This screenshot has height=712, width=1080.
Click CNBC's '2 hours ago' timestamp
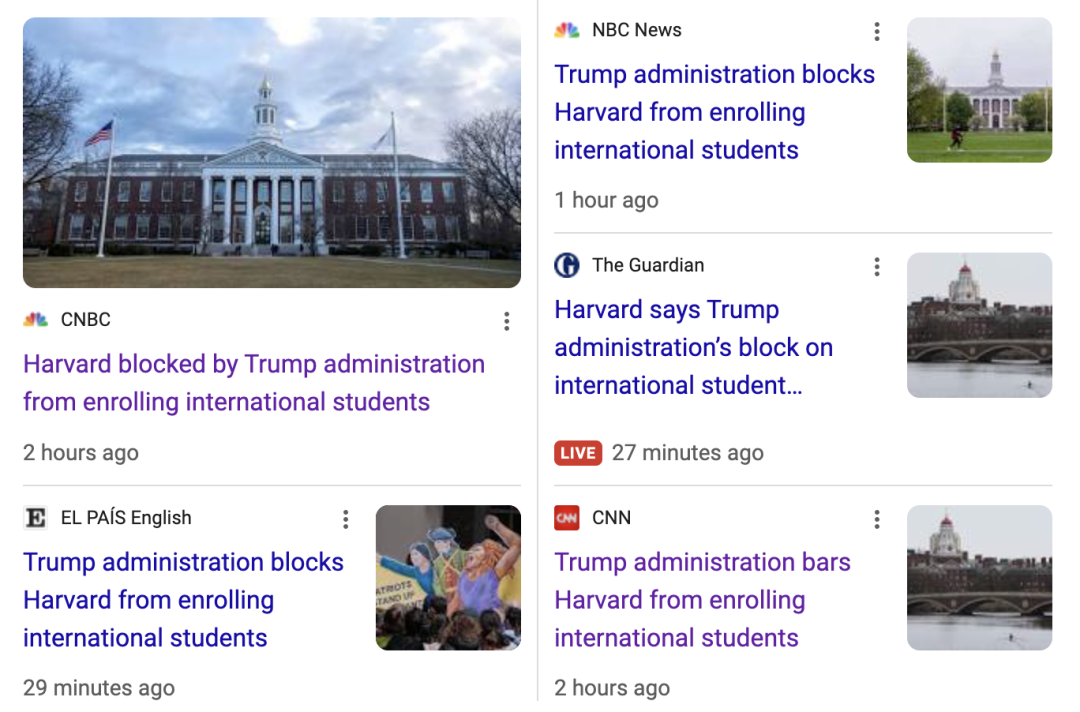[x=81, y=453]
